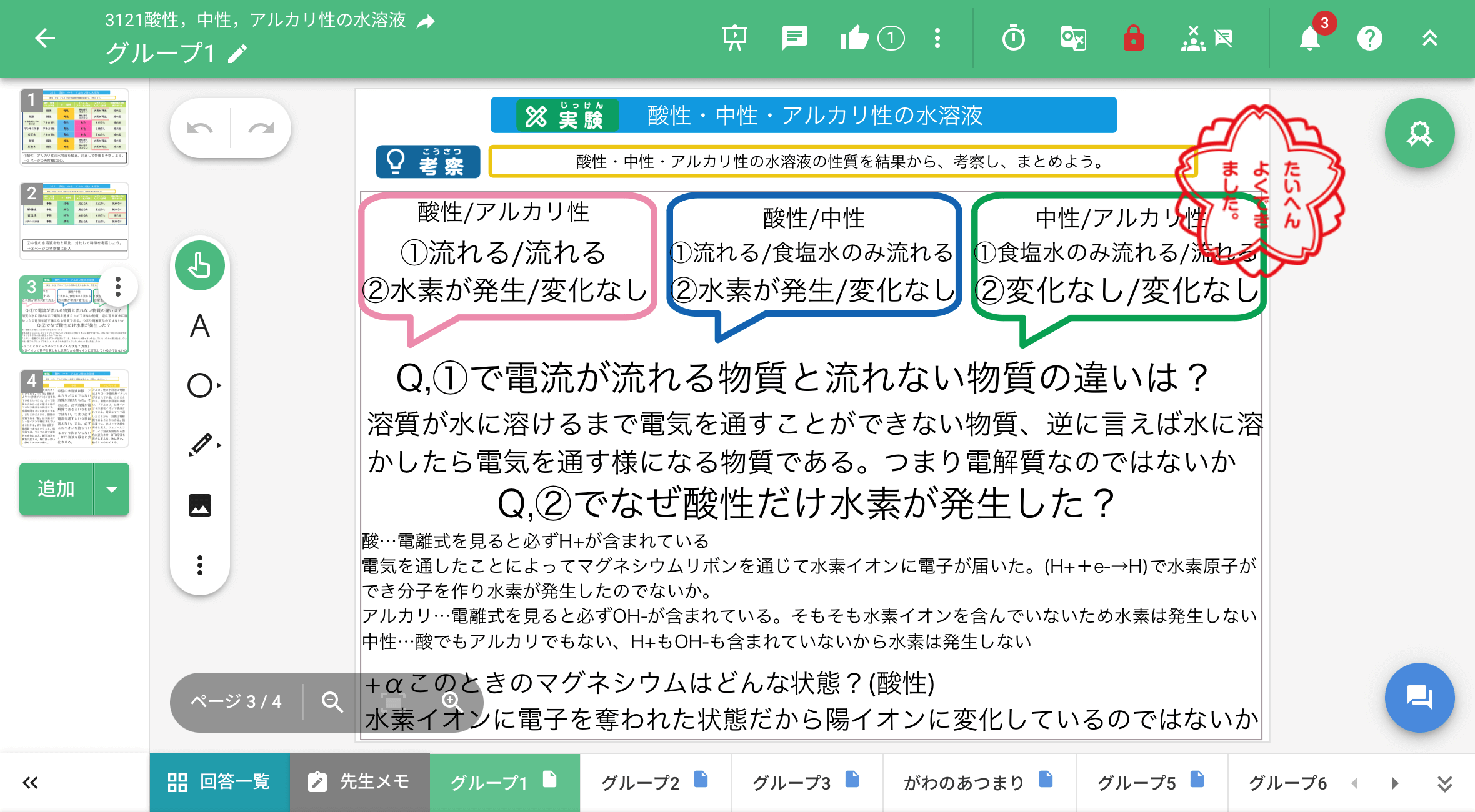Click the 追加 button
Image resolution: width=1475 pixels, height=812 pixels.
point(56,489)
